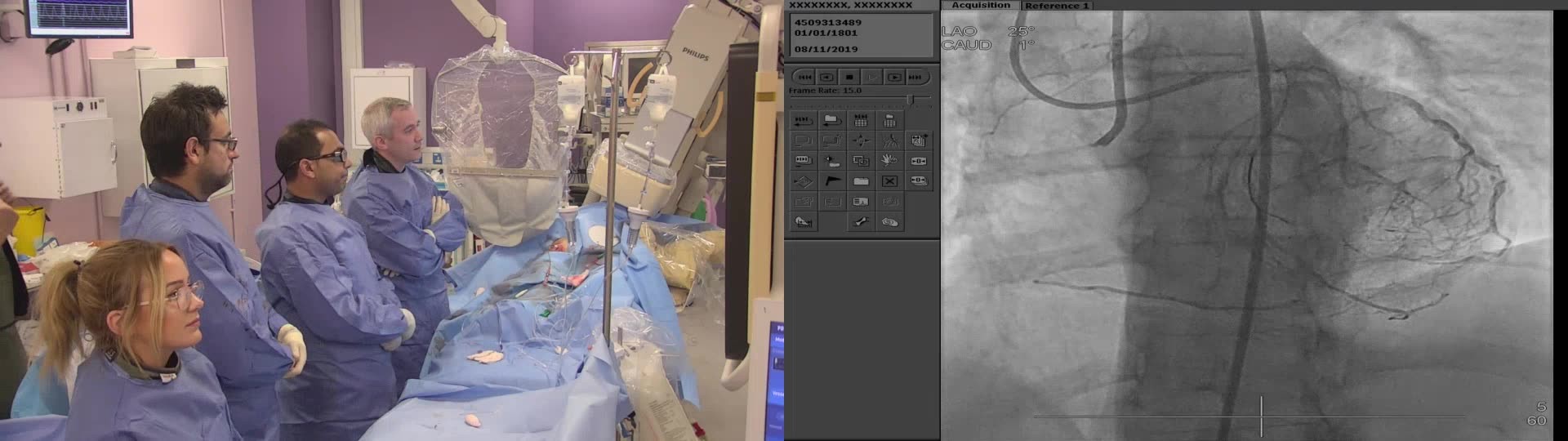1568x441 pixels.
Task: Select the black flag icon
Action: click(x=831, y=180)
